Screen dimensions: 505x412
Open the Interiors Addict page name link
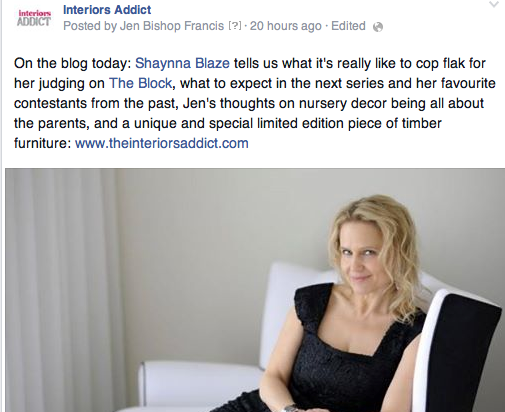tap(107, 10)
